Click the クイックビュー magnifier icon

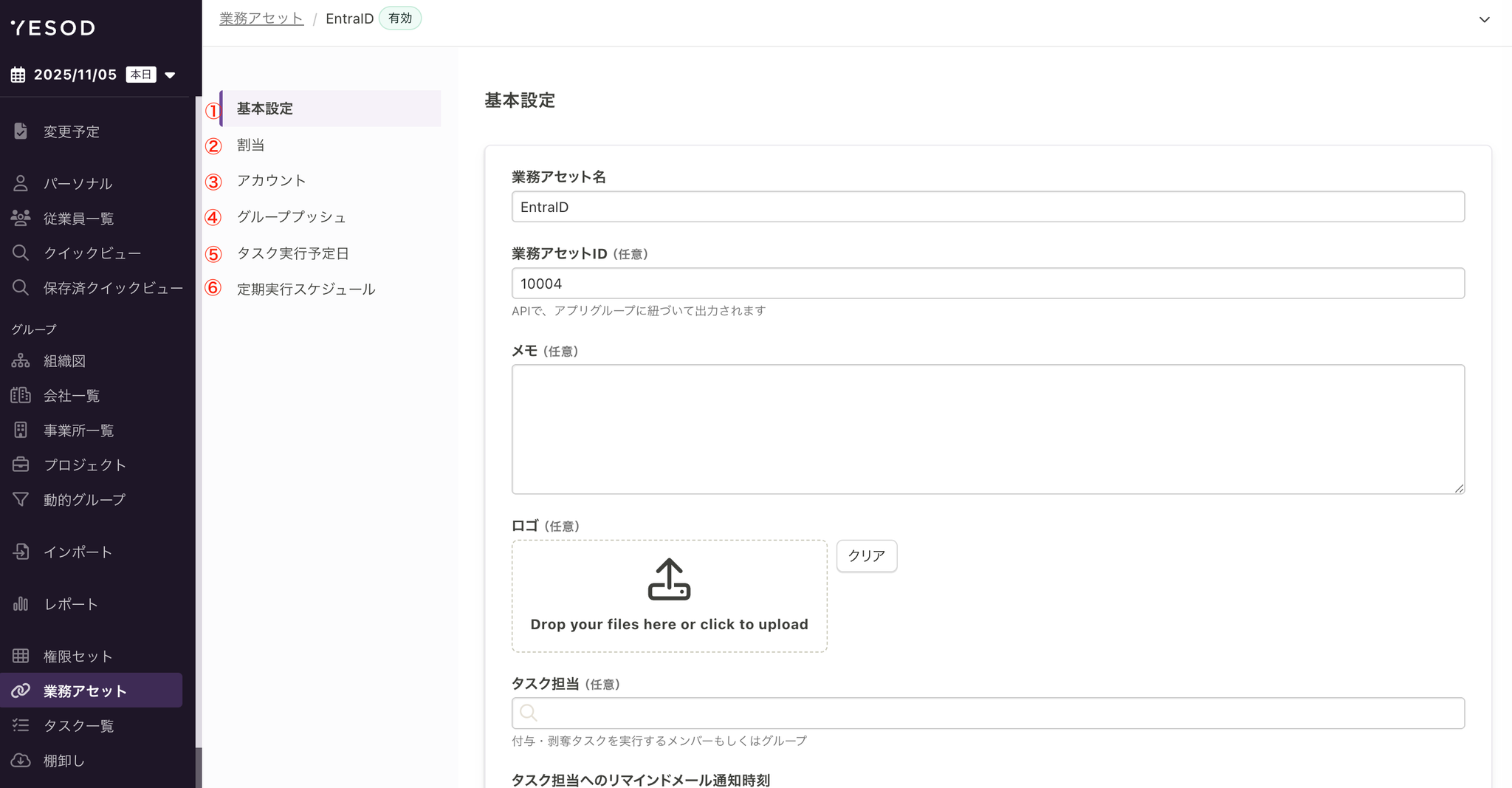pos(21,253)
